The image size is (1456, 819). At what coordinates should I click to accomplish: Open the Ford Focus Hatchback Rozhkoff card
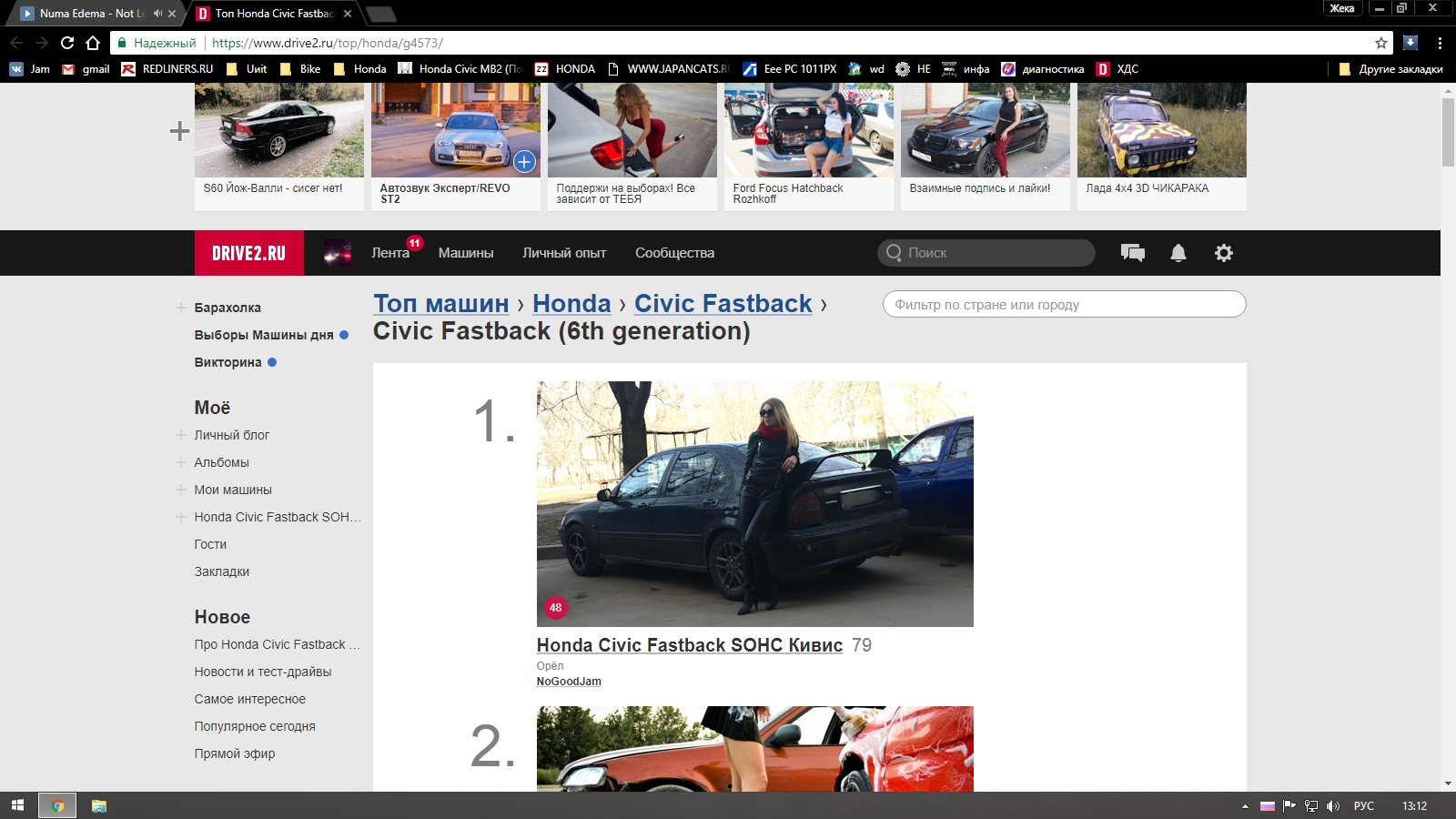tap(809, 147)
